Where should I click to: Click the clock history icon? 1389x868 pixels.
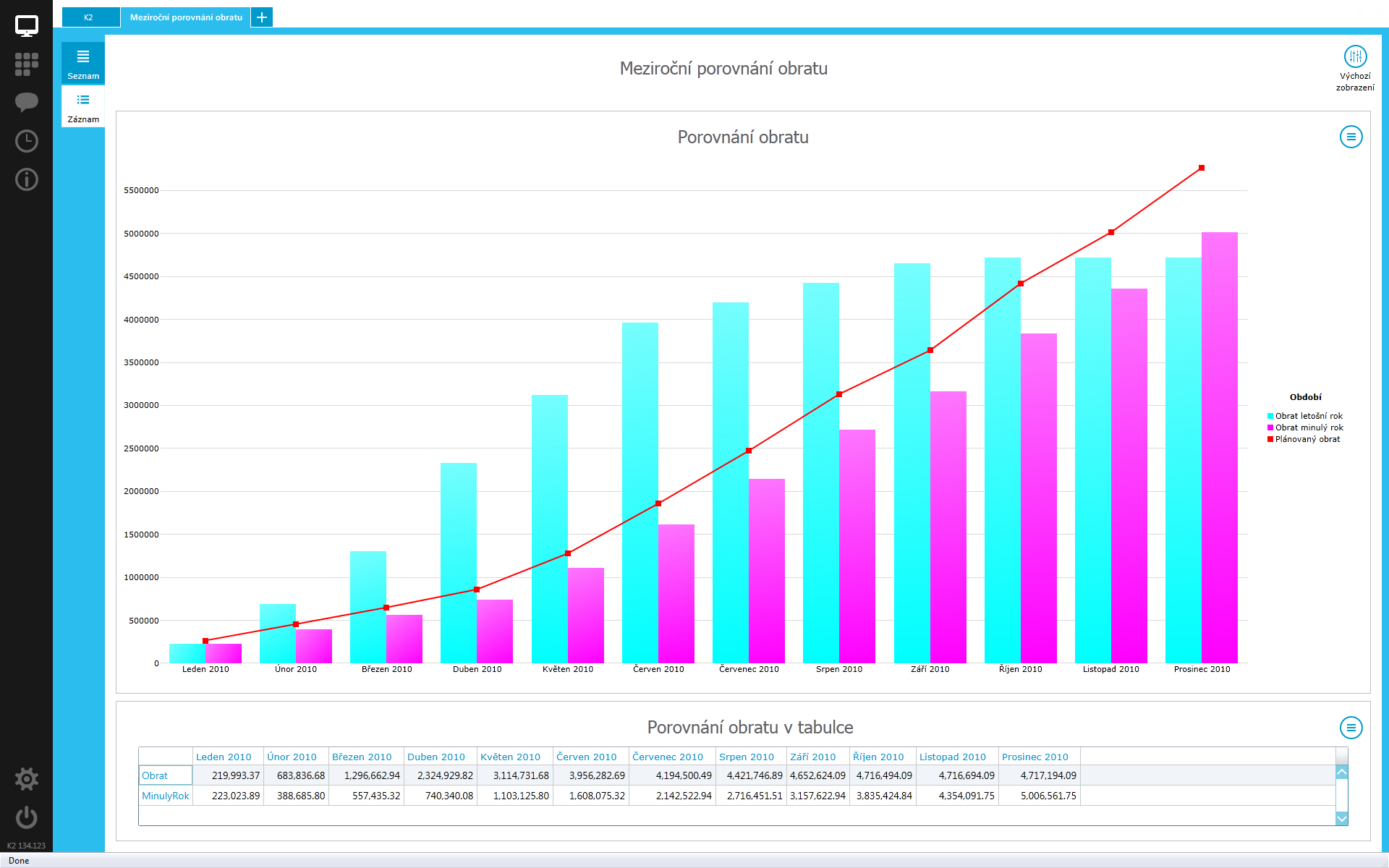pos(26,141)
